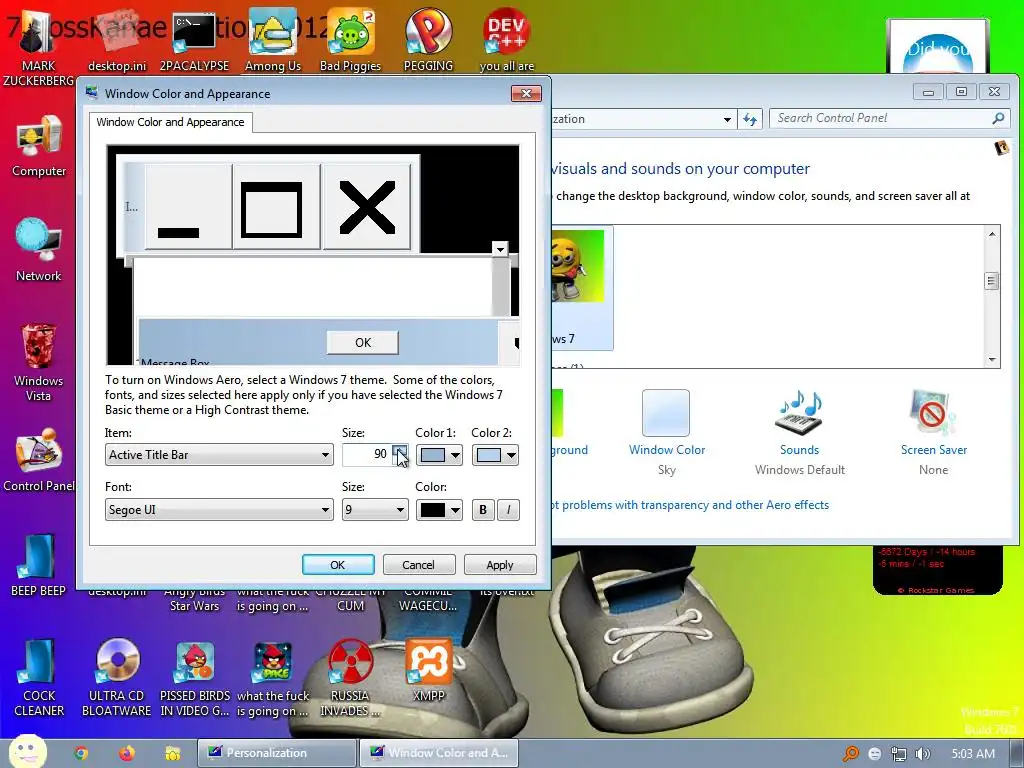
Task: Toggle Italic font button
Action: [508, 509]
